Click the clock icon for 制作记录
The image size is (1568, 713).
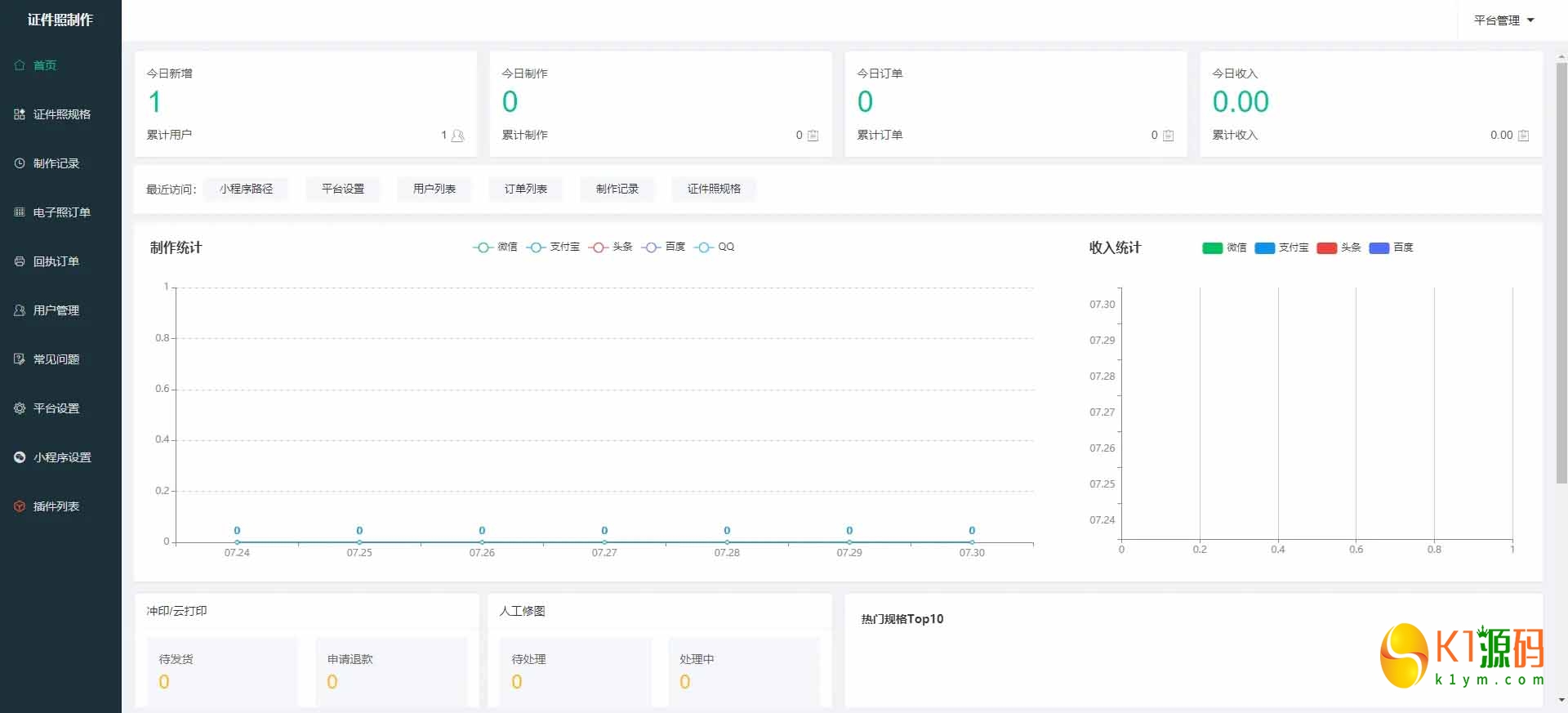[20, 163]
